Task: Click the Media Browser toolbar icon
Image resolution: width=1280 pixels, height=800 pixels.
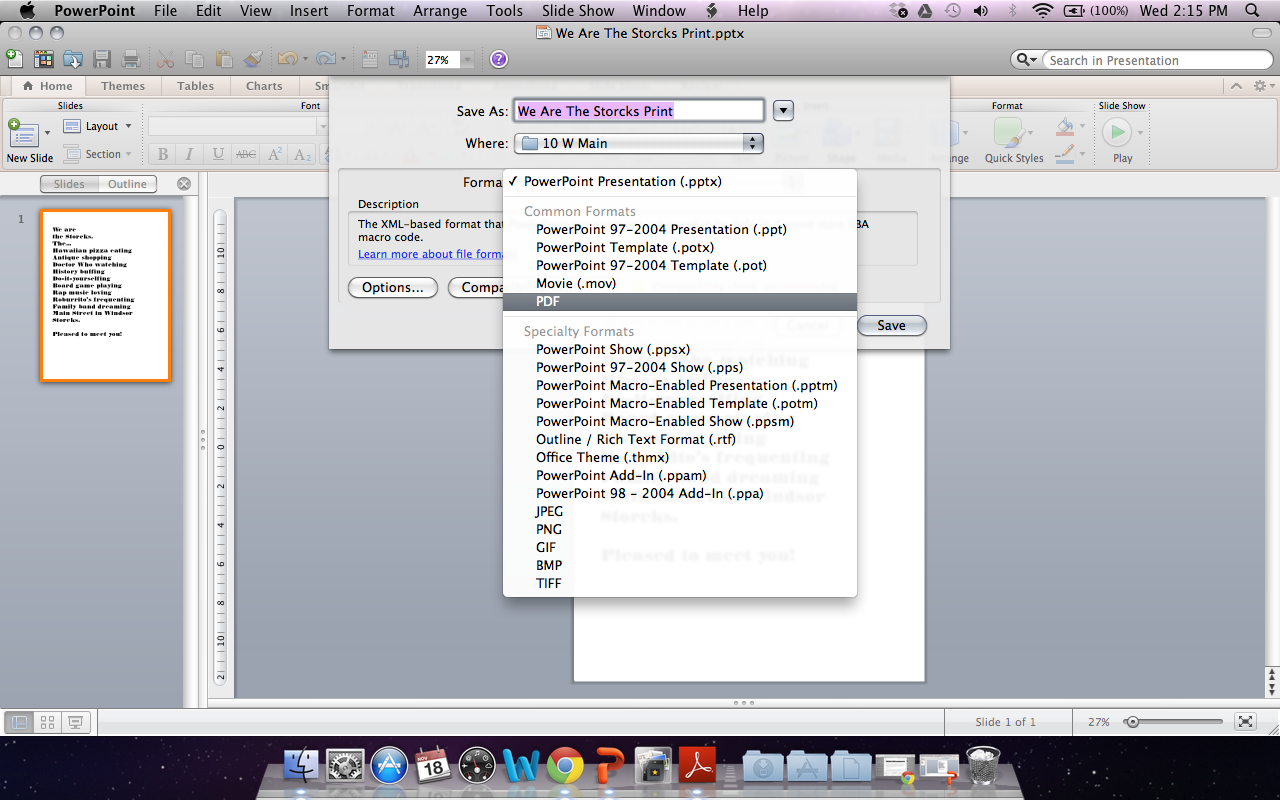Action: 399,59
